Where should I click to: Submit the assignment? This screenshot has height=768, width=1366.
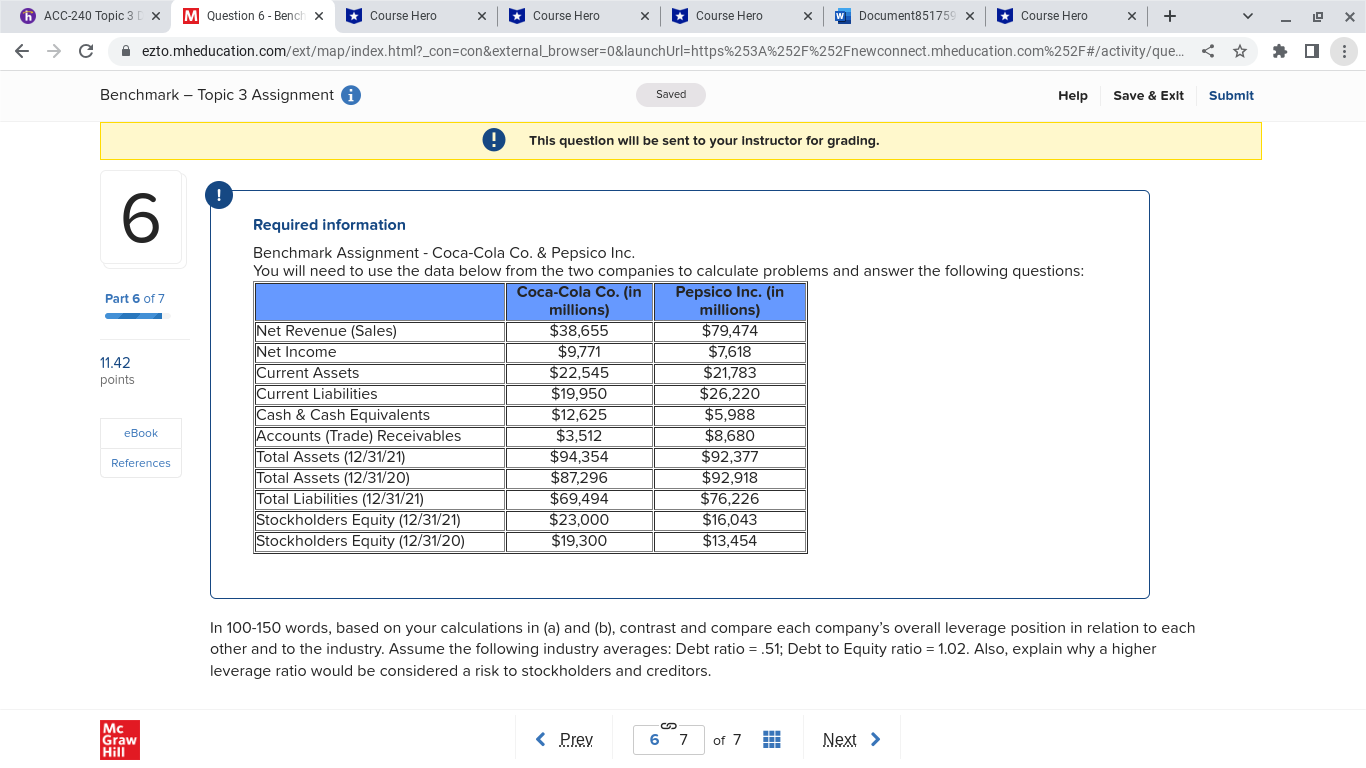pos(1231,96)
